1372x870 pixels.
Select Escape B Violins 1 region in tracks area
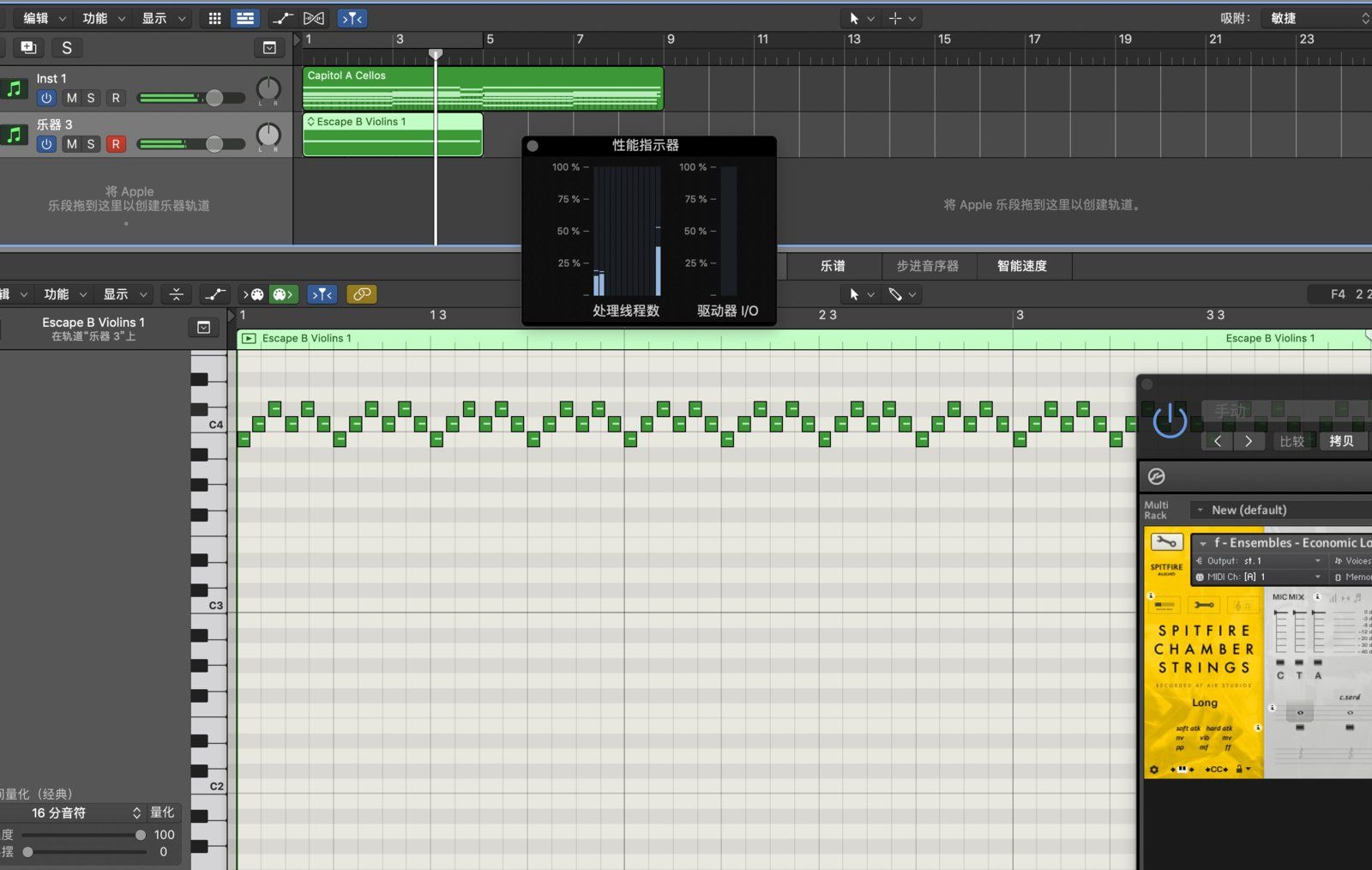tap(393, 135)
